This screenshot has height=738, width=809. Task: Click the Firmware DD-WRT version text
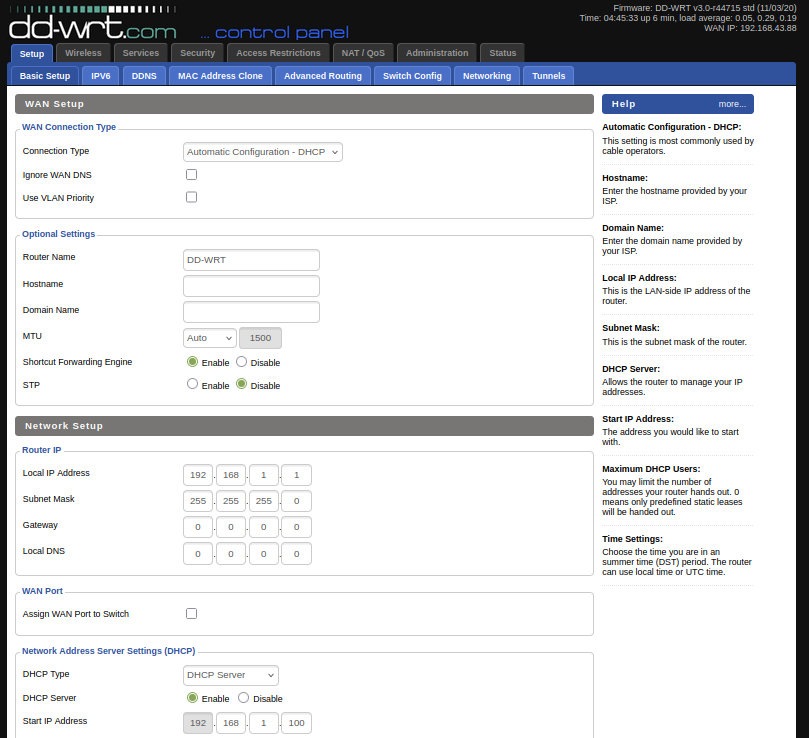coord(705,8)
